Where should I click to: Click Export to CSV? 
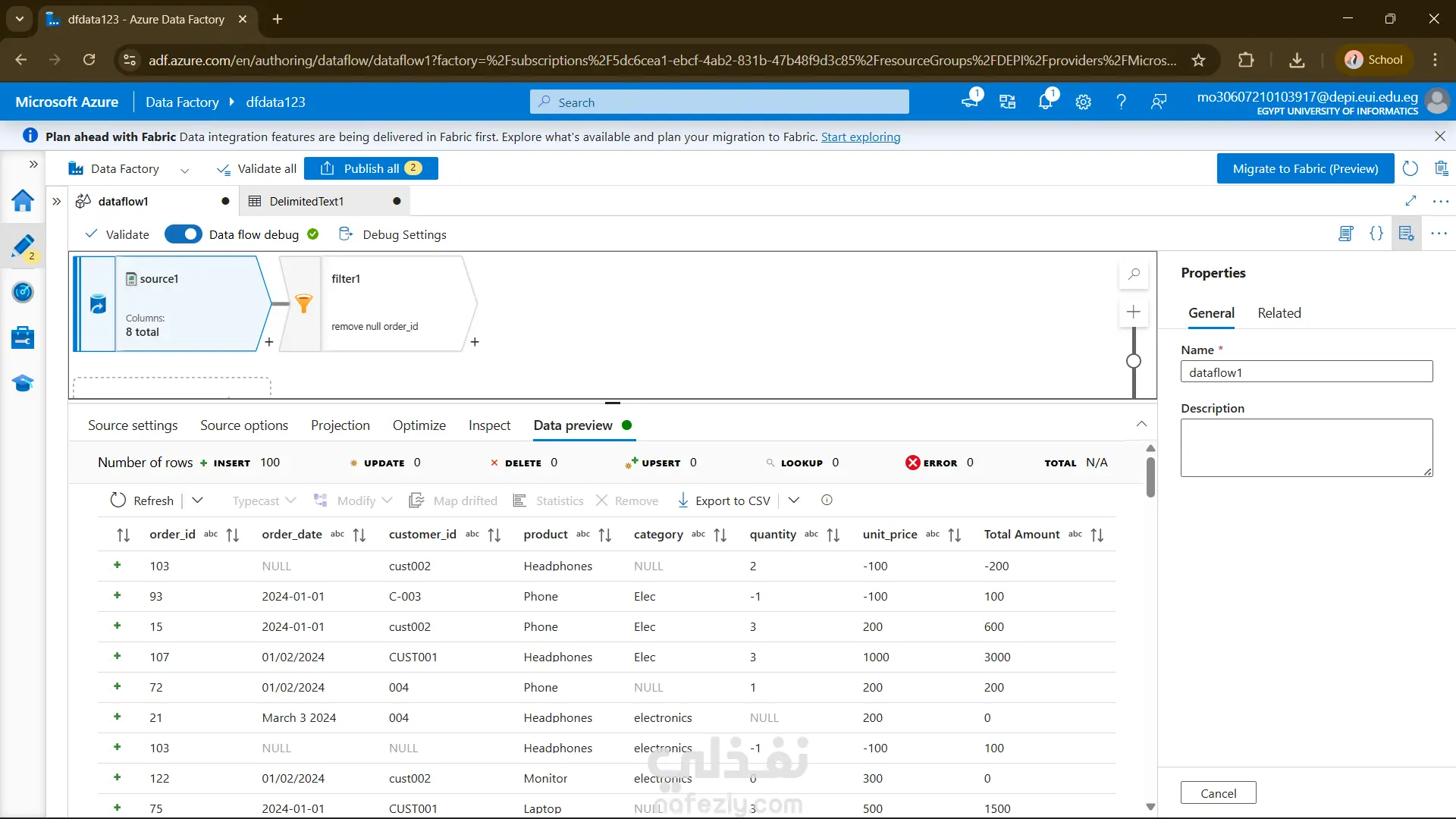(x=724, y=500)
